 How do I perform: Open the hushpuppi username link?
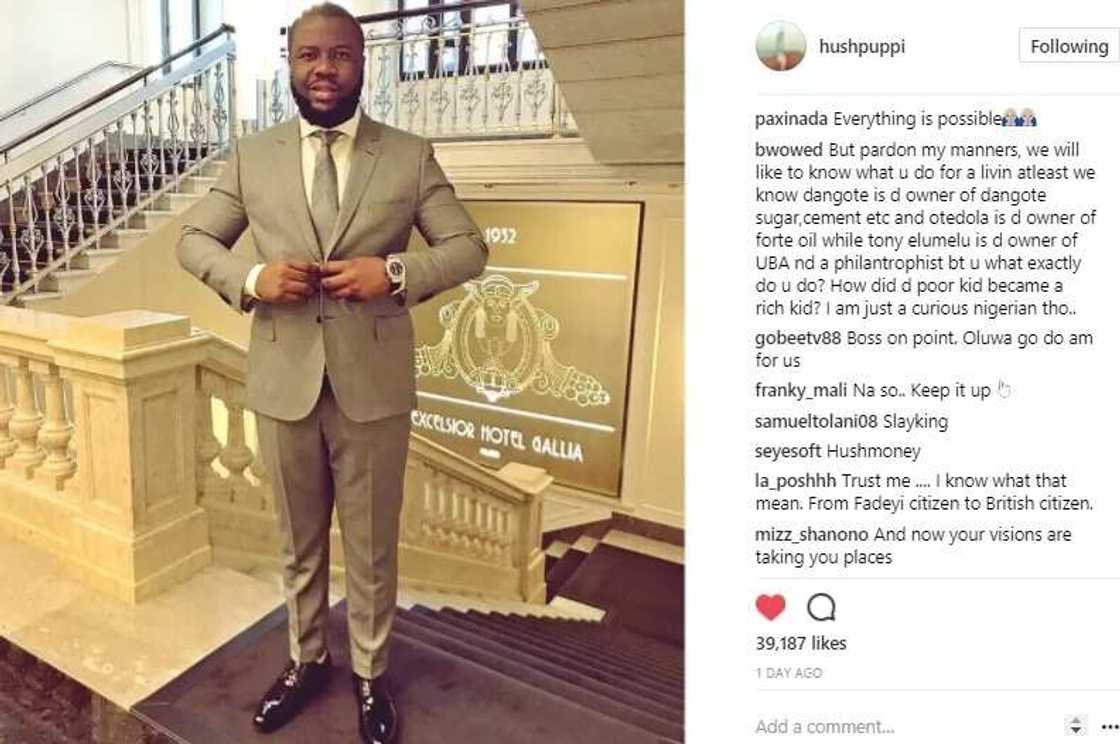point(861,46)
